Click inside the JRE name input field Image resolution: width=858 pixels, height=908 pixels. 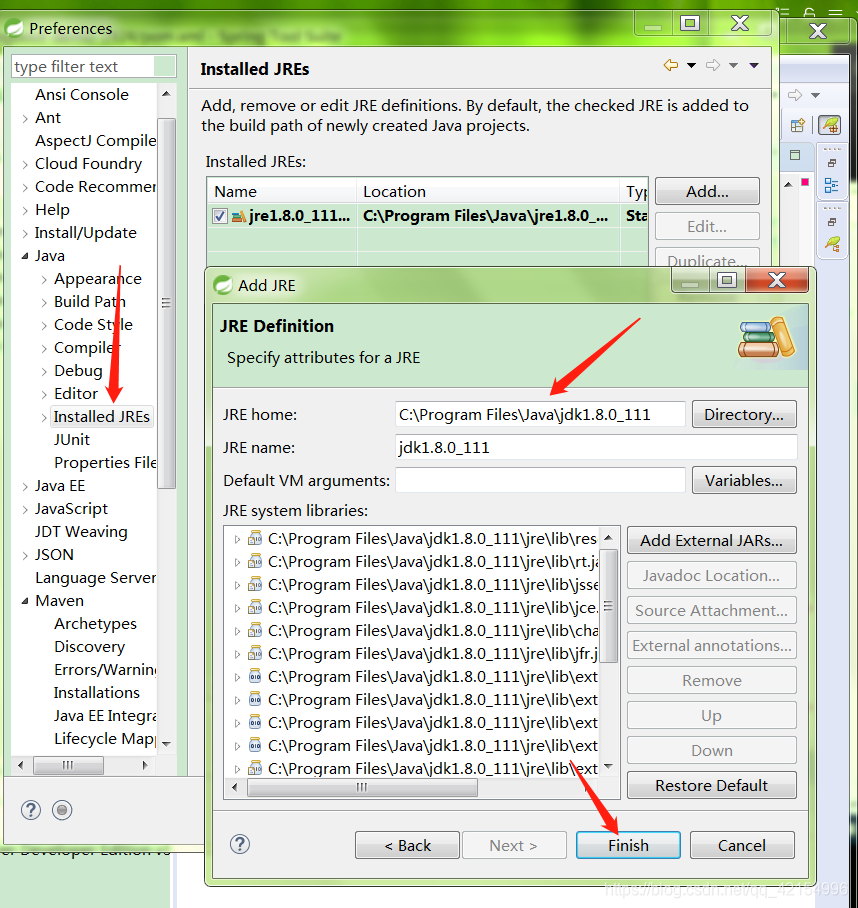coord(596,447)
